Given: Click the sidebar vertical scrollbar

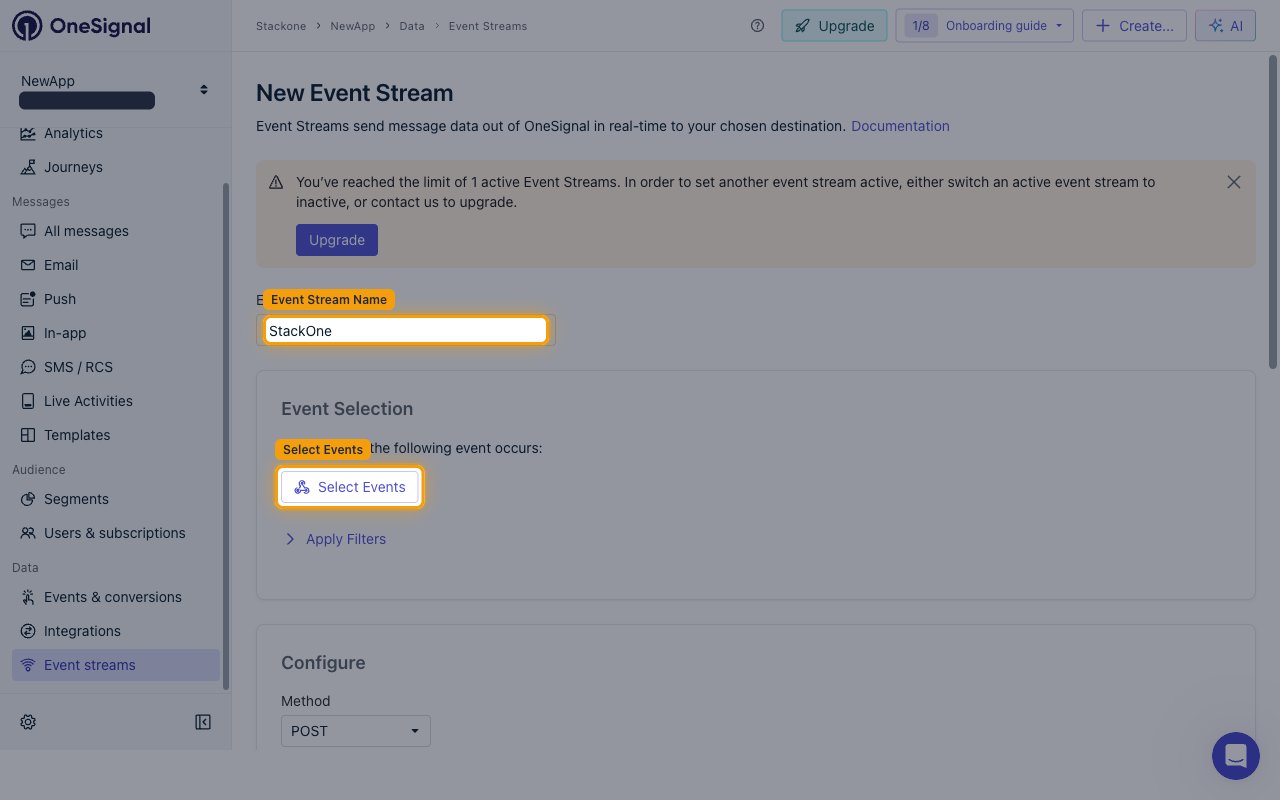Looking at the screenshot, I should tap(225, 436).
